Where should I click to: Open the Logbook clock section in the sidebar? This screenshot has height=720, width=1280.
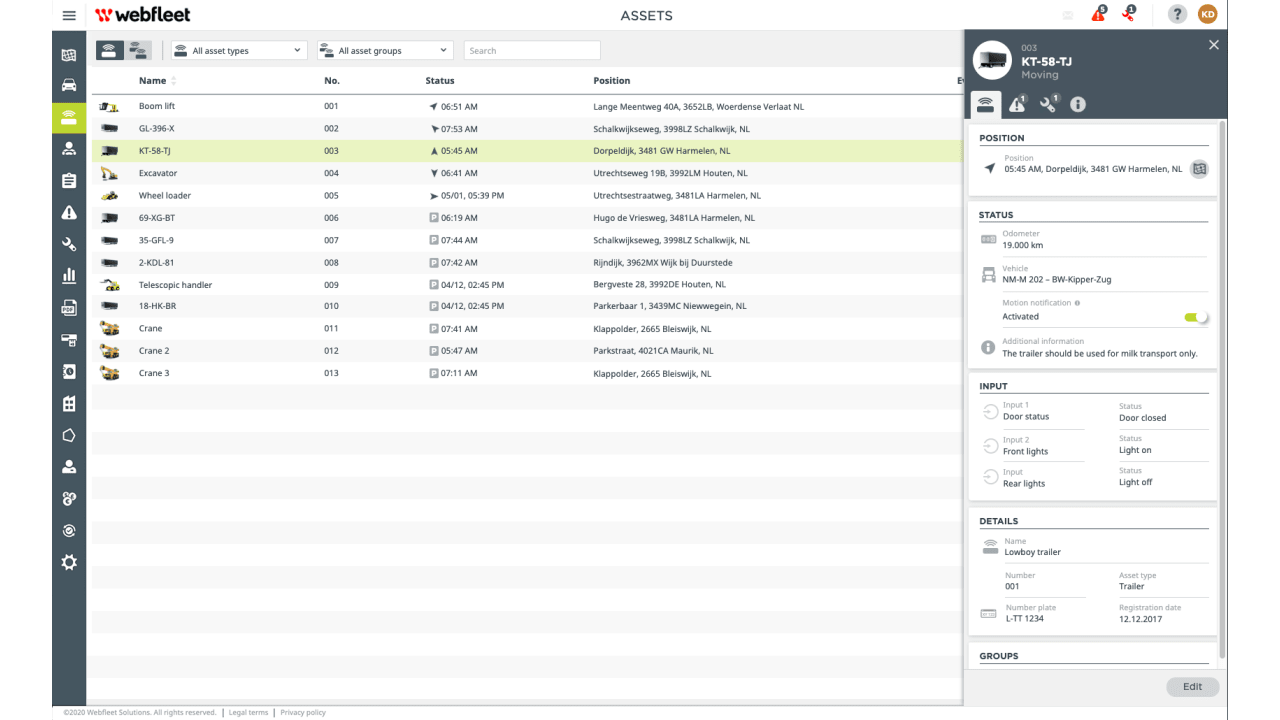point(69,371)
